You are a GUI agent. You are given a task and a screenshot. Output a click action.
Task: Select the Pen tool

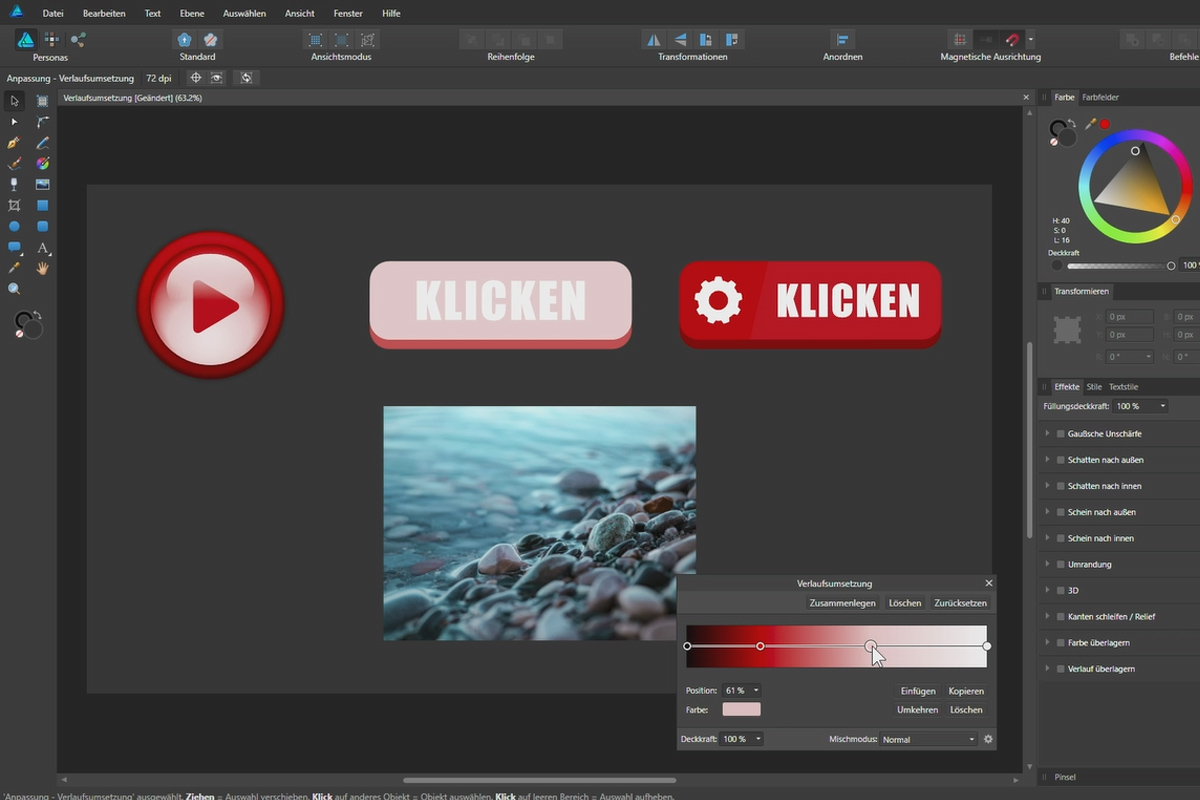[14, 143]
